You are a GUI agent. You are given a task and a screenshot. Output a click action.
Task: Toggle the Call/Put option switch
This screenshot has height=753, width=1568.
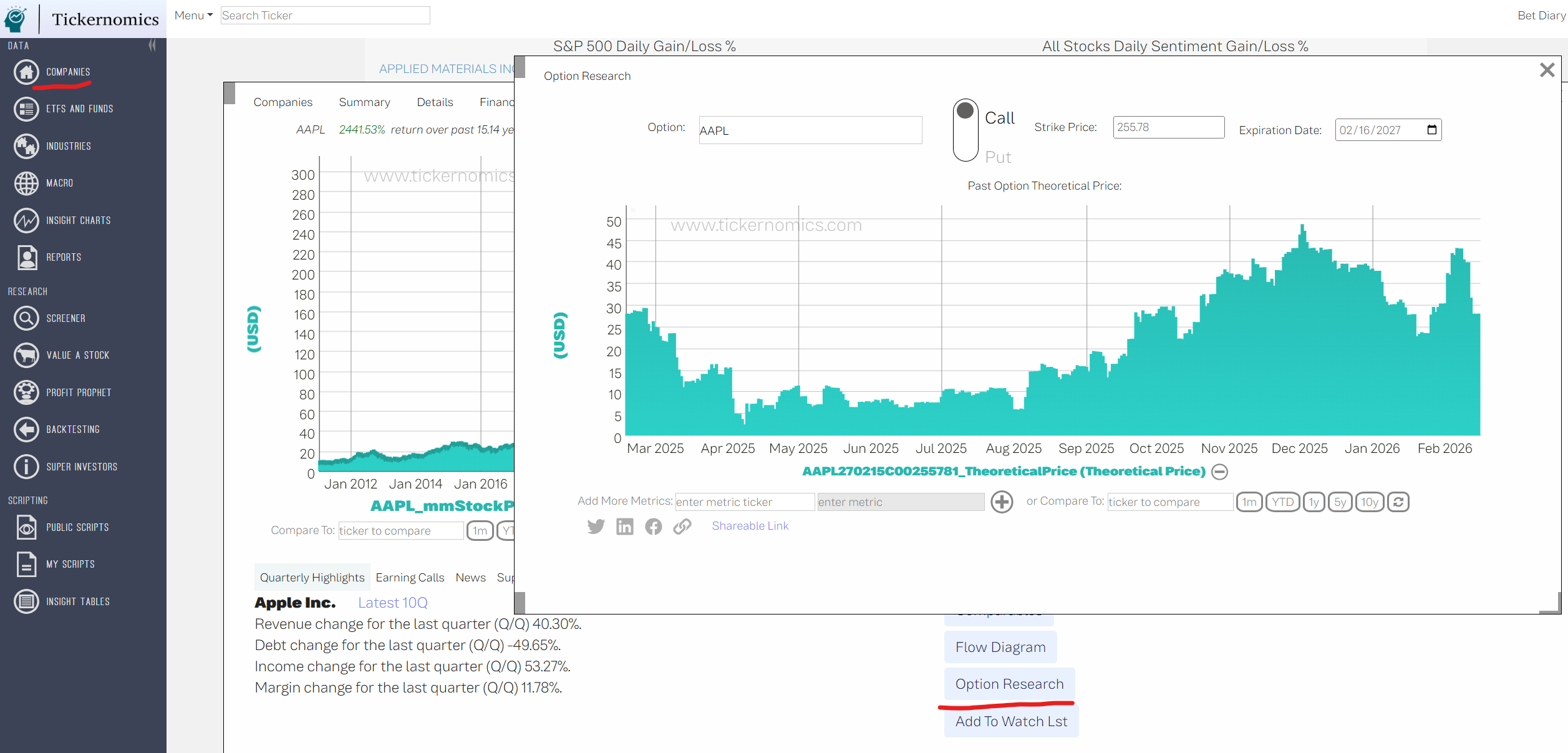[965, 130]
